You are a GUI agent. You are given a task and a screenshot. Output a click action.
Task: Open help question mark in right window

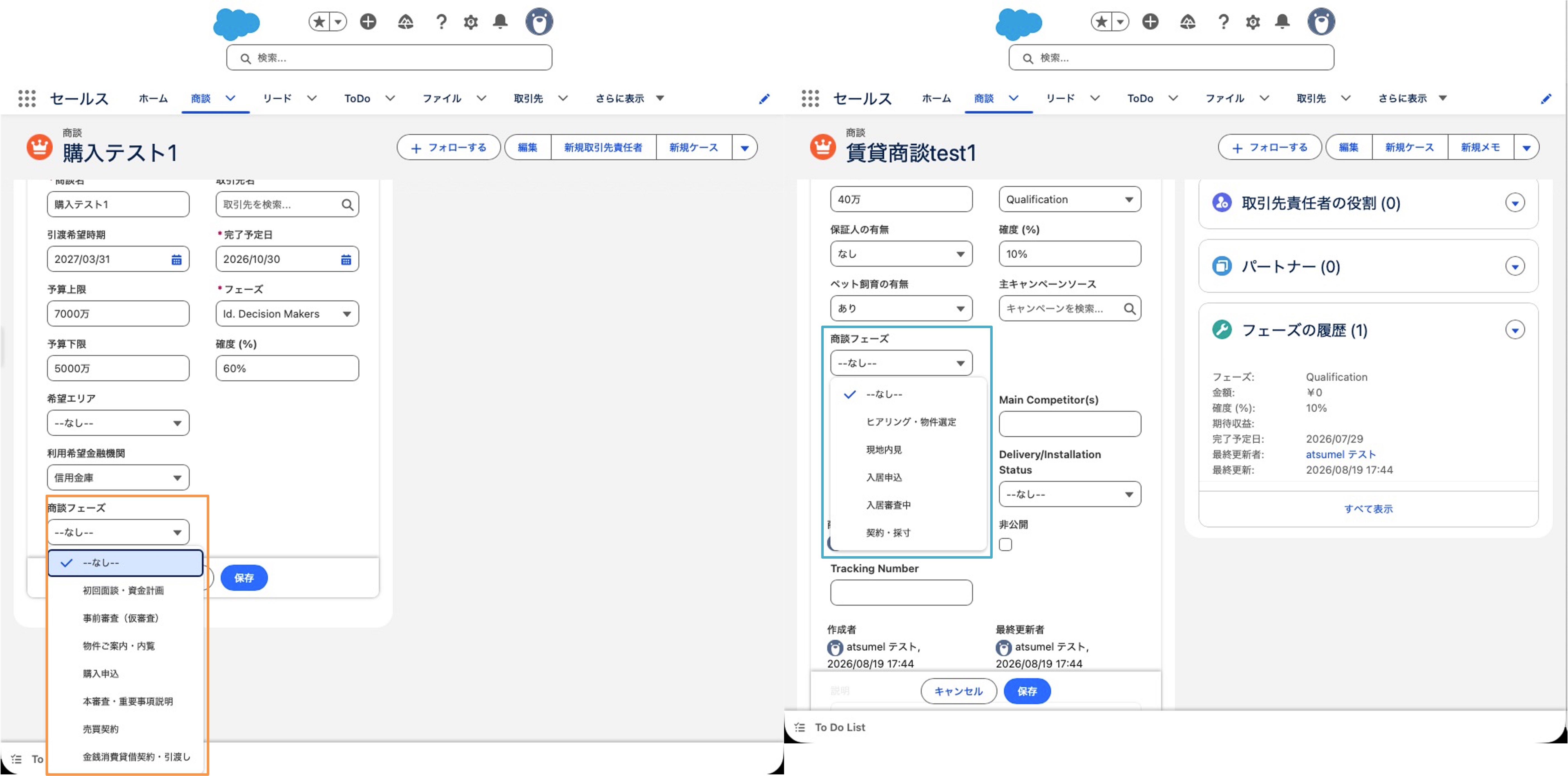click(x=1223, y=22)
